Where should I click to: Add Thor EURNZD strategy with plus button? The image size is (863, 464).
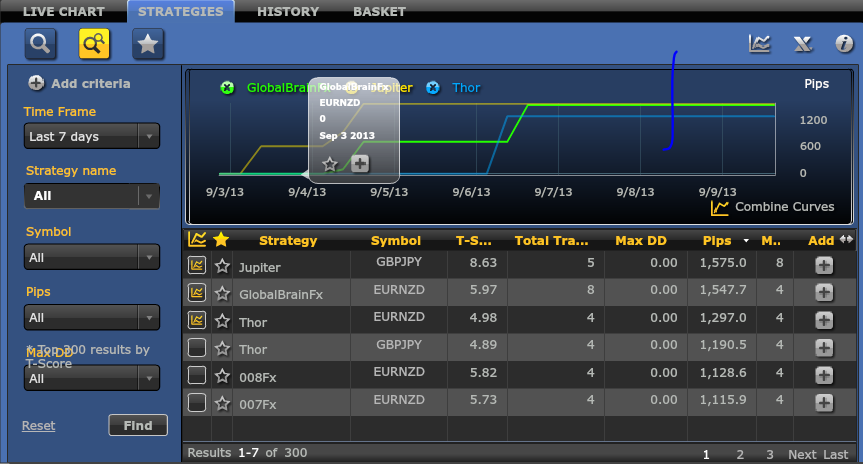pyautogui.click(x=824, y=320)
